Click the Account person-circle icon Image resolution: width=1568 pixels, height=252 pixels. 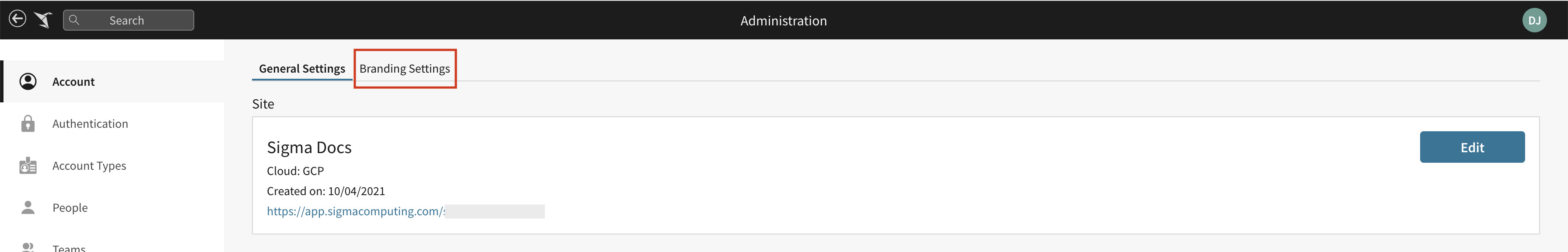(x=28, y=81)
